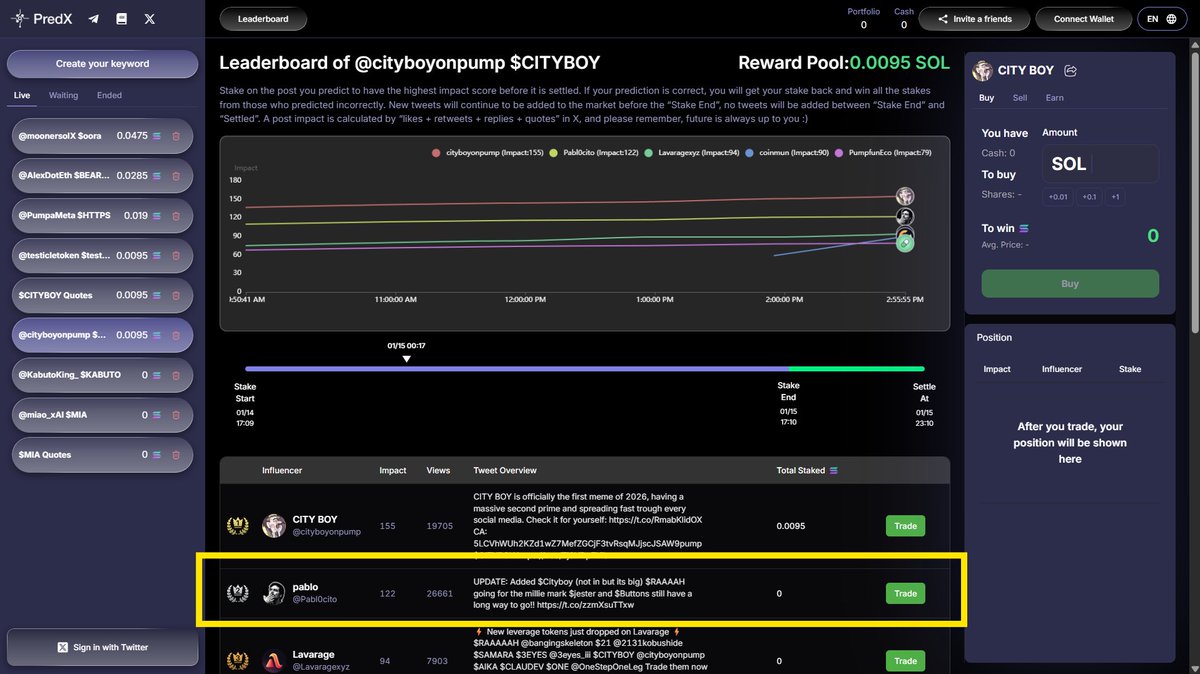Click the Portfolio counter in top bar
Image resolution: width=1200 pixels, height=674 pixels.
click(x=864, y=19)
